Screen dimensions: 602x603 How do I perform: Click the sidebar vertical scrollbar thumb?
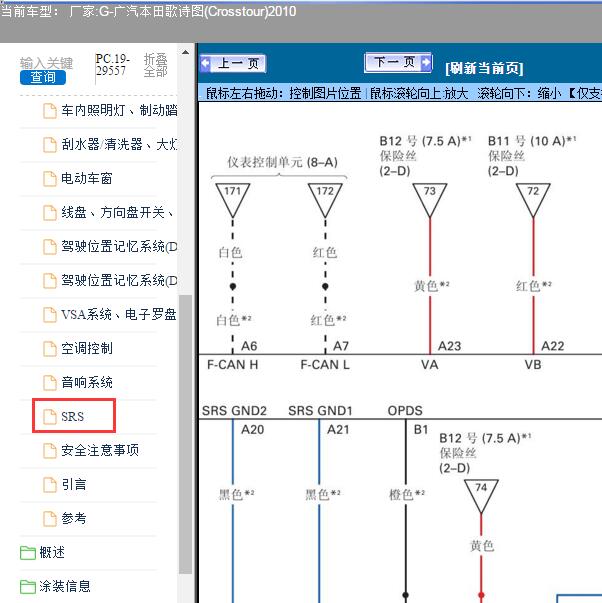185,435
